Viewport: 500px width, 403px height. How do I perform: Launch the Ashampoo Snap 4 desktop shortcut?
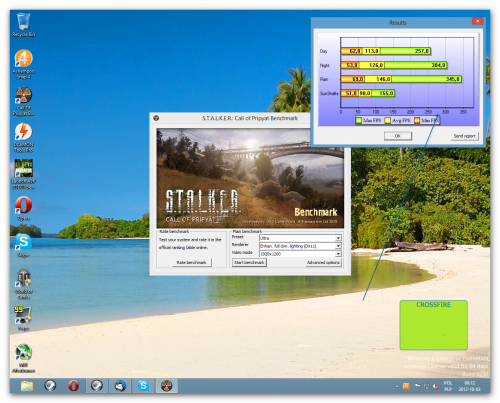point(23,64)
